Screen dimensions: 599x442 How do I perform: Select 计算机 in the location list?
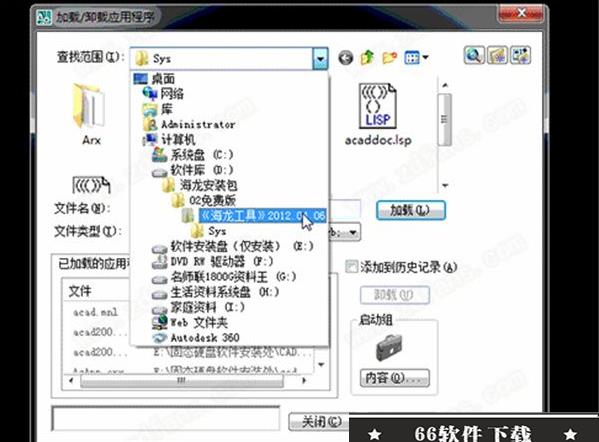pyautogui.click(x=170, y=139)
